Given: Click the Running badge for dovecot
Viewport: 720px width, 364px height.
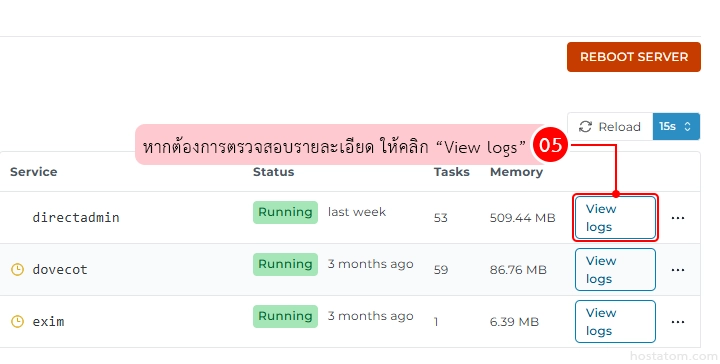Looking at the screenshot, I should click(x=285, y=264).
